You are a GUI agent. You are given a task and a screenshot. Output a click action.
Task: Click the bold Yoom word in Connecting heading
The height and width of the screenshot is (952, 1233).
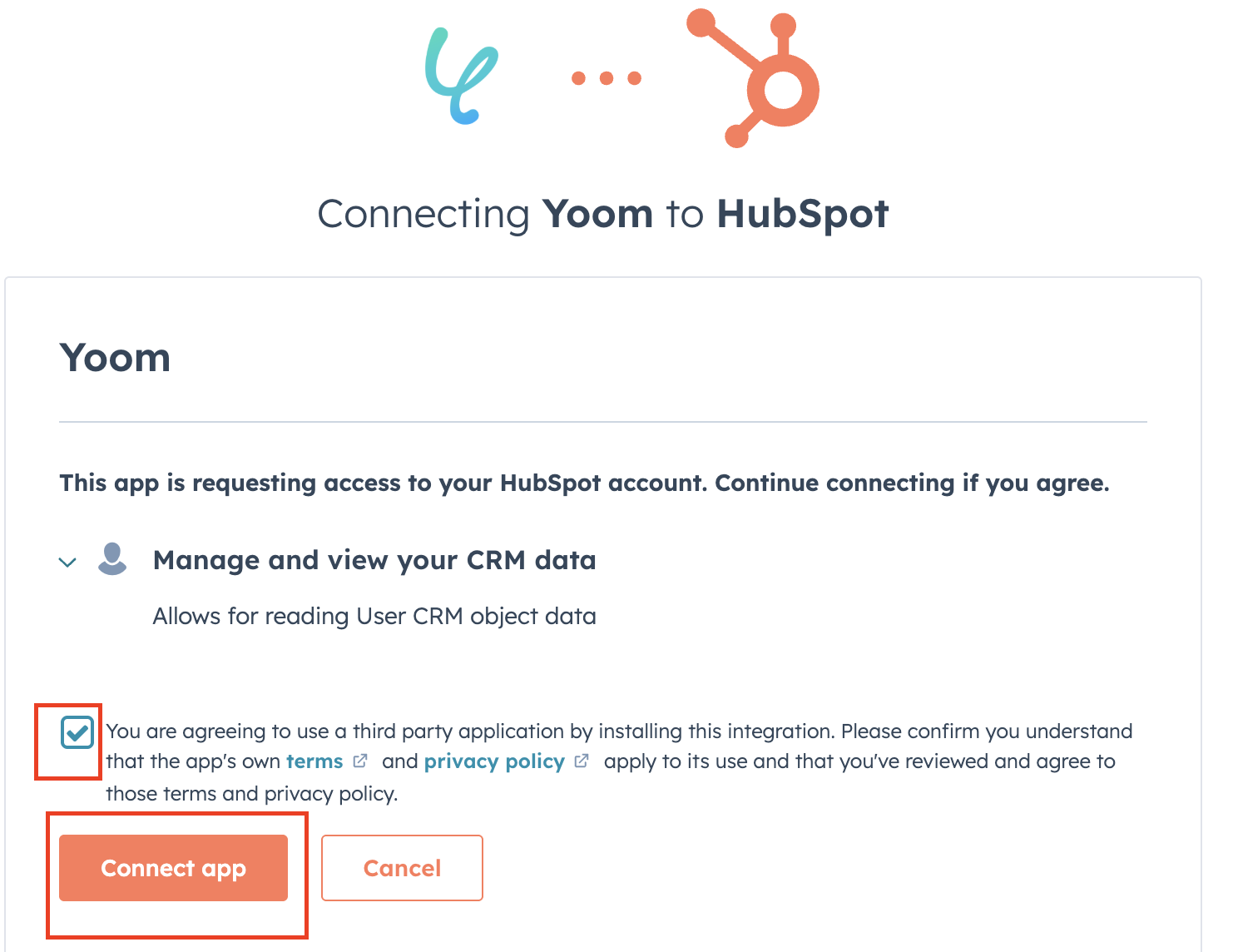(x=597, y=214)
